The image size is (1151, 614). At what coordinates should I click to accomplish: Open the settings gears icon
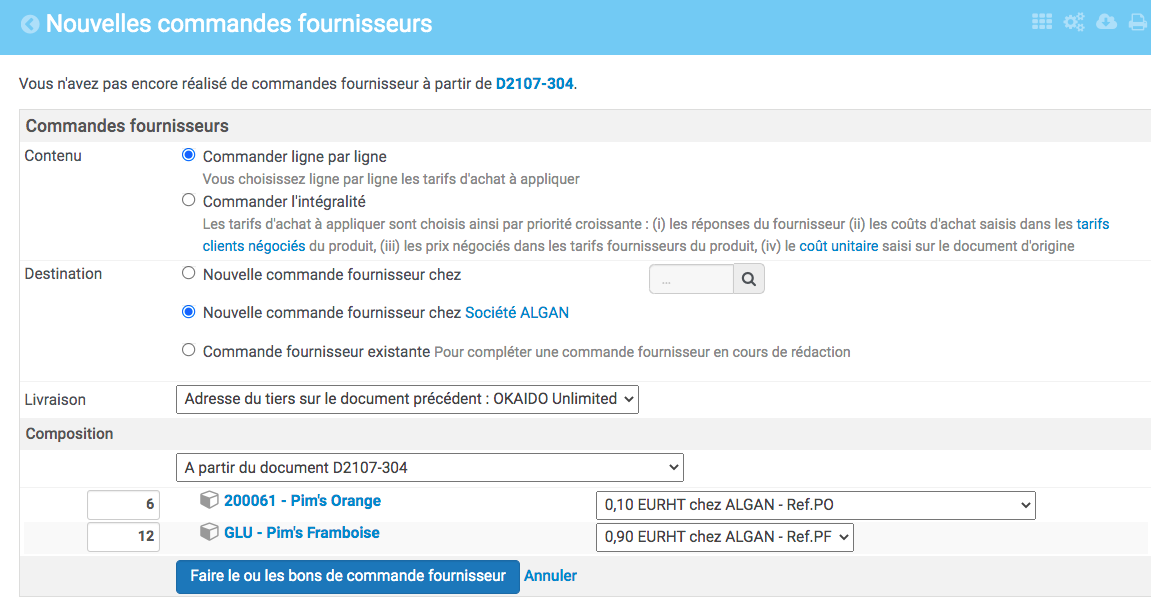pyautogui.click(x=1073, y=21)
